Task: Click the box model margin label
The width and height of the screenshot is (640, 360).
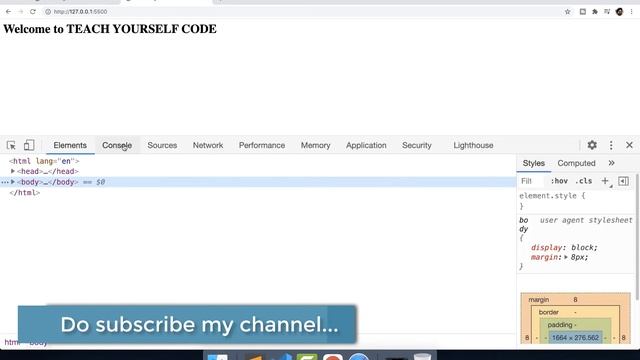Action: click(x=538, y=300)
